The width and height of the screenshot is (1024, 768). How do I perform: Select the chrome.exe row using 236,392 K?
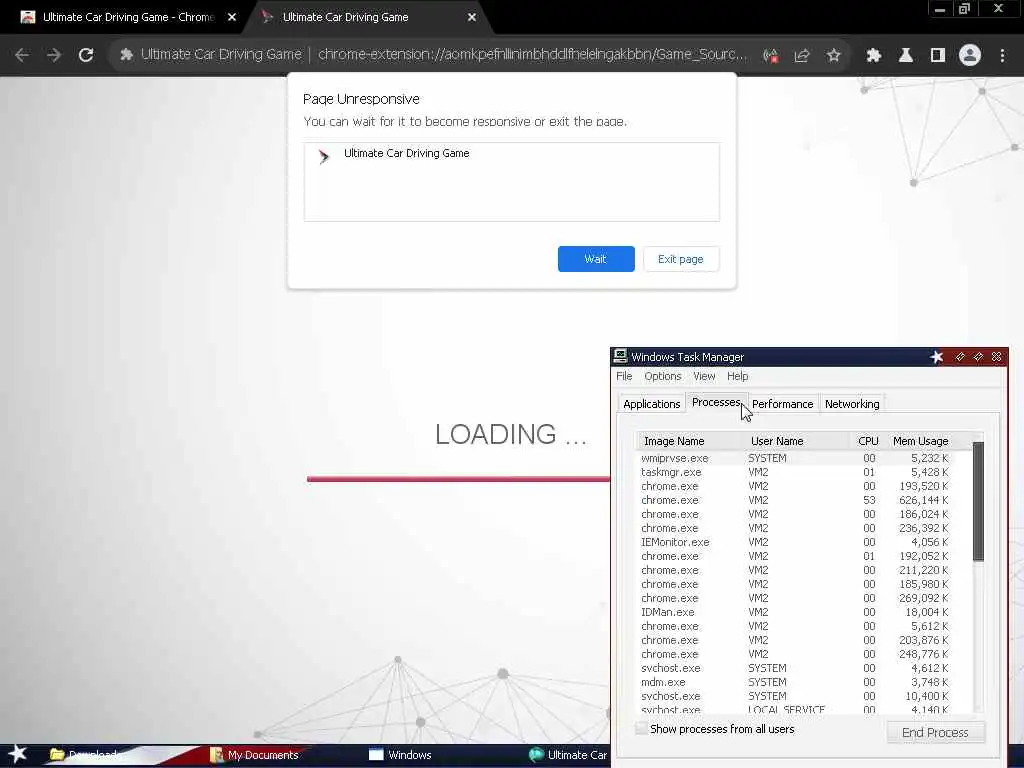click(795, 528)
